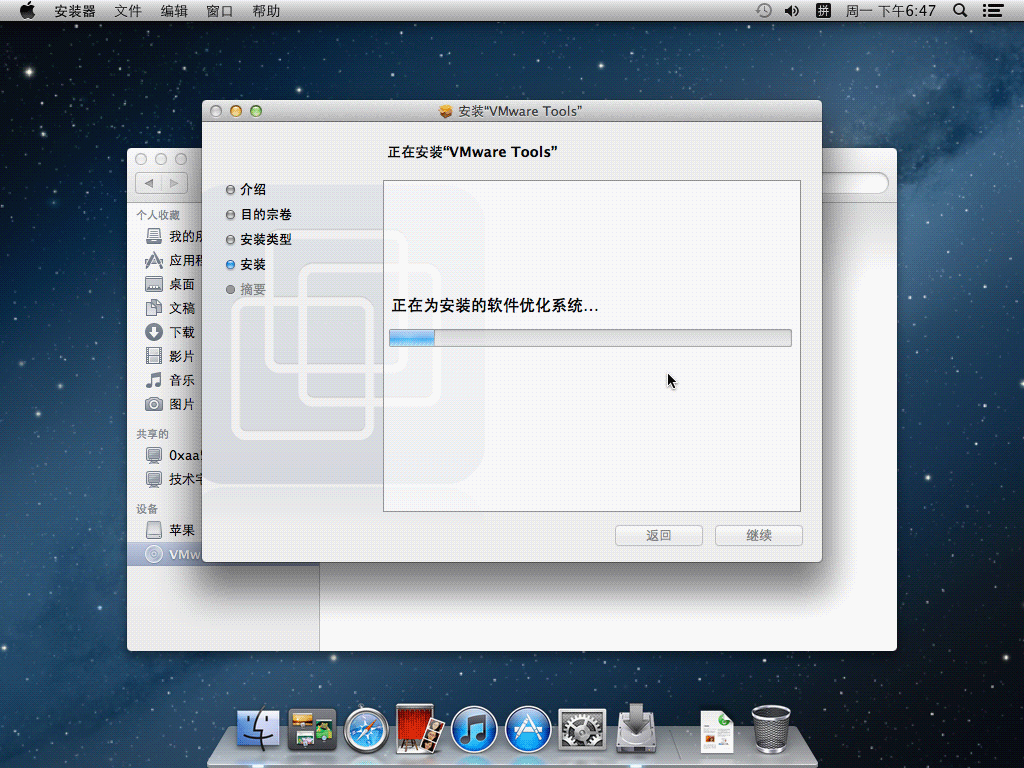Launch App Store from the Dock
The height and width of the screenshot is (768, 1024).
pos(528,729)
